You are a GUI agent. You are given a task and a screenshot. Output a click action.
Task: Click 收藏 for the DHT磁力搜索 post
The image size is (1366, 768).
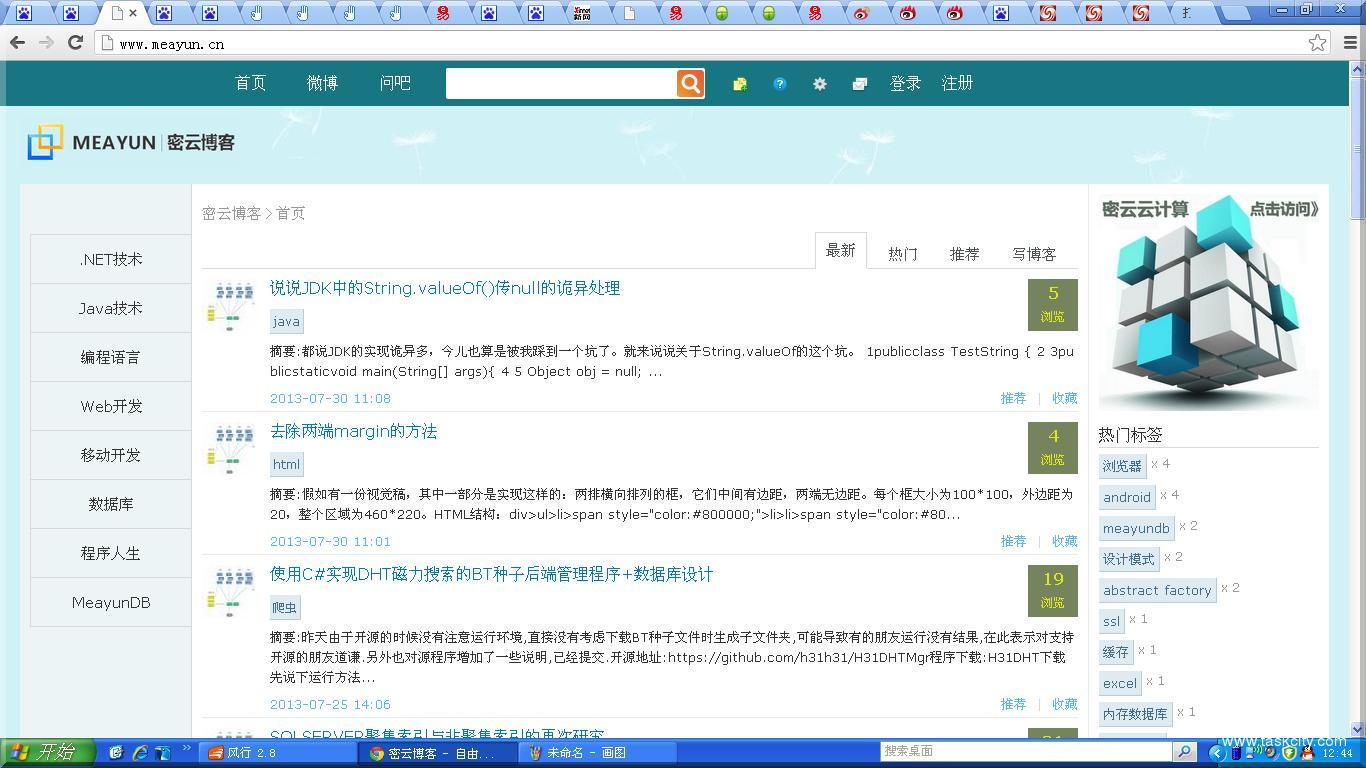click(1064, 704)
